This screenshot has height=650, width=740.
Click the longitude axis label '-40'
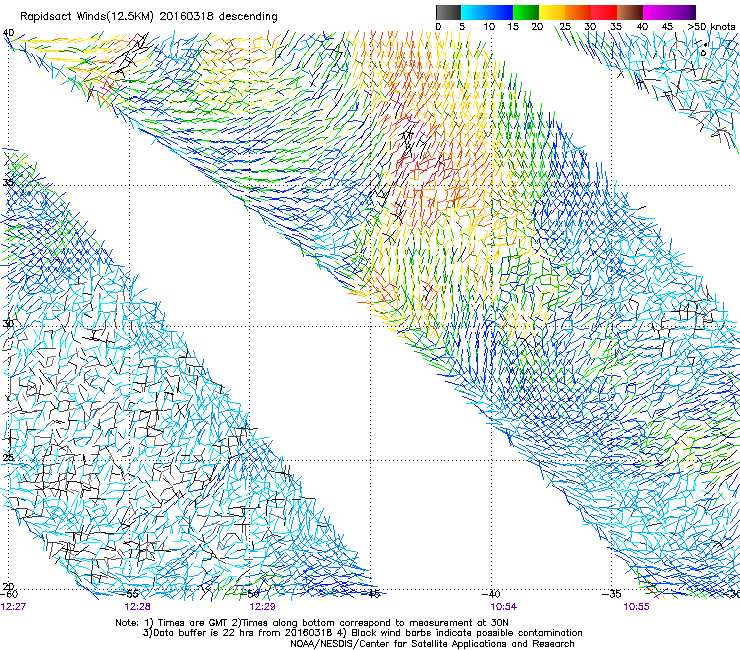[491, 594]
